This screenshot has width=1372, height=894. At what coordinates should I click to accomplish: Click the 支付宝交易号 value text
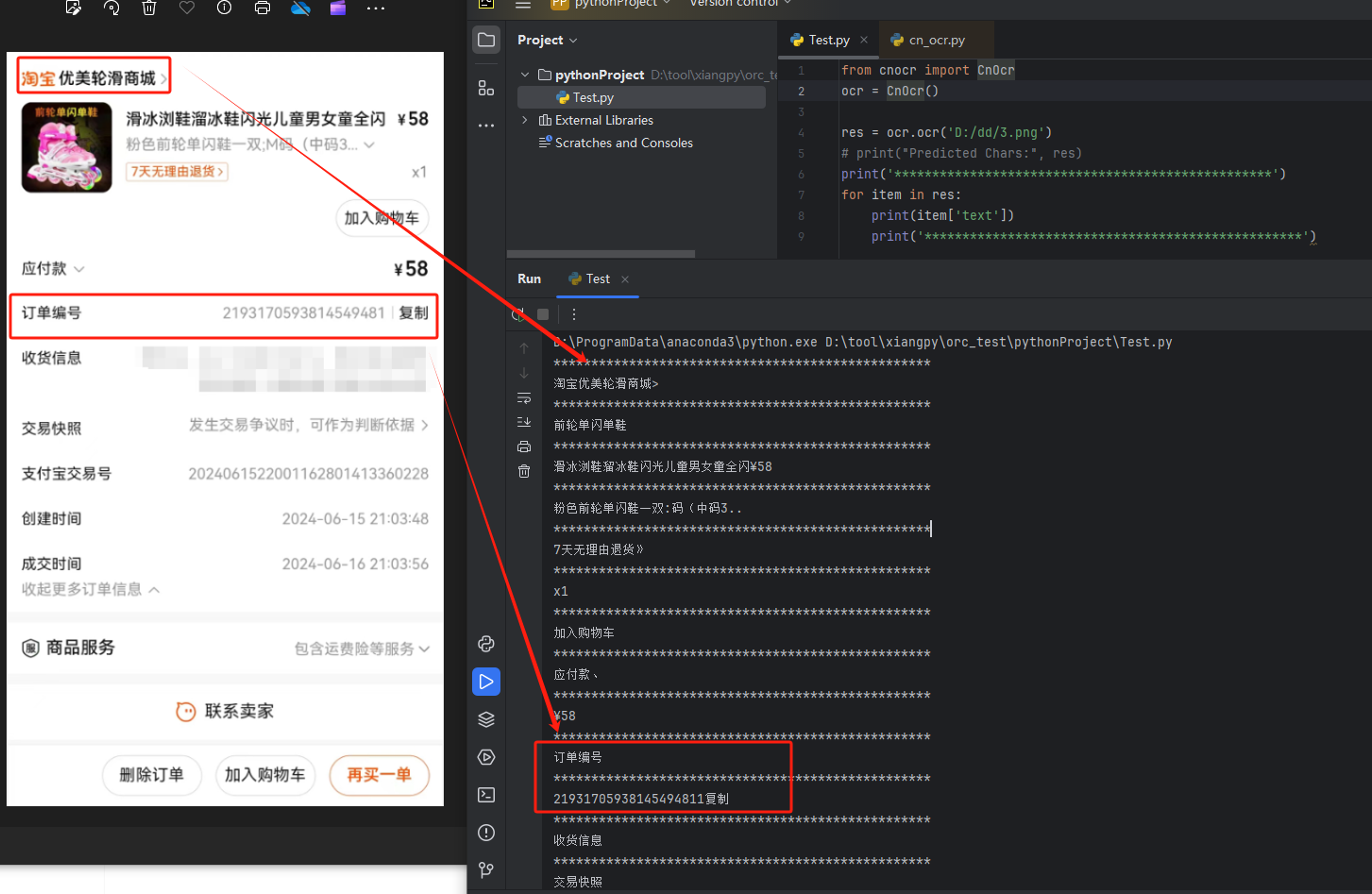click(309, 474)
